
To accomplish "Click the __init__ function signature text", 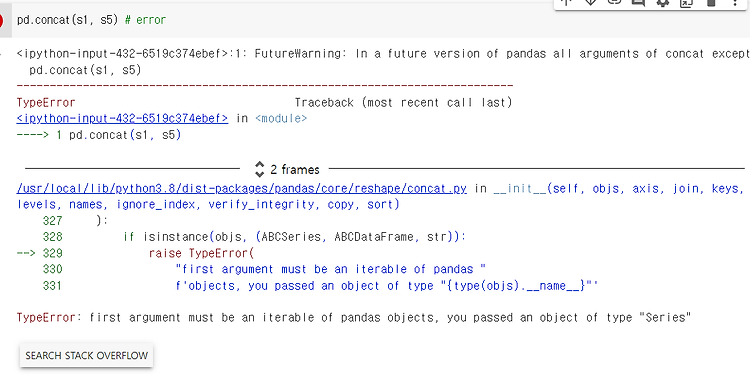I will [618, 188].
